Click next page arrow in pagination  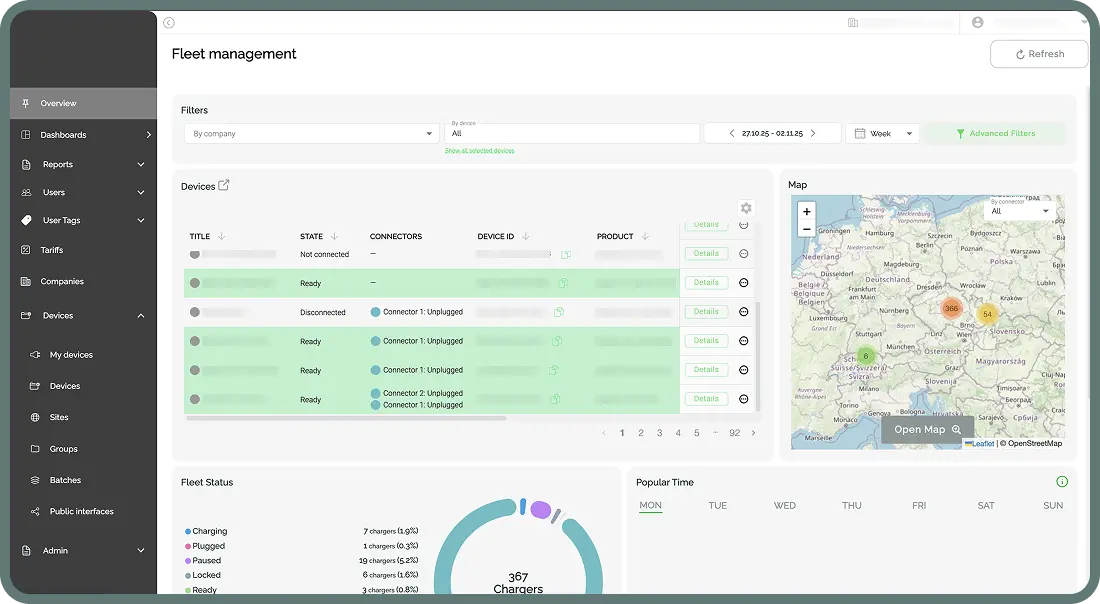pos(753,433)
